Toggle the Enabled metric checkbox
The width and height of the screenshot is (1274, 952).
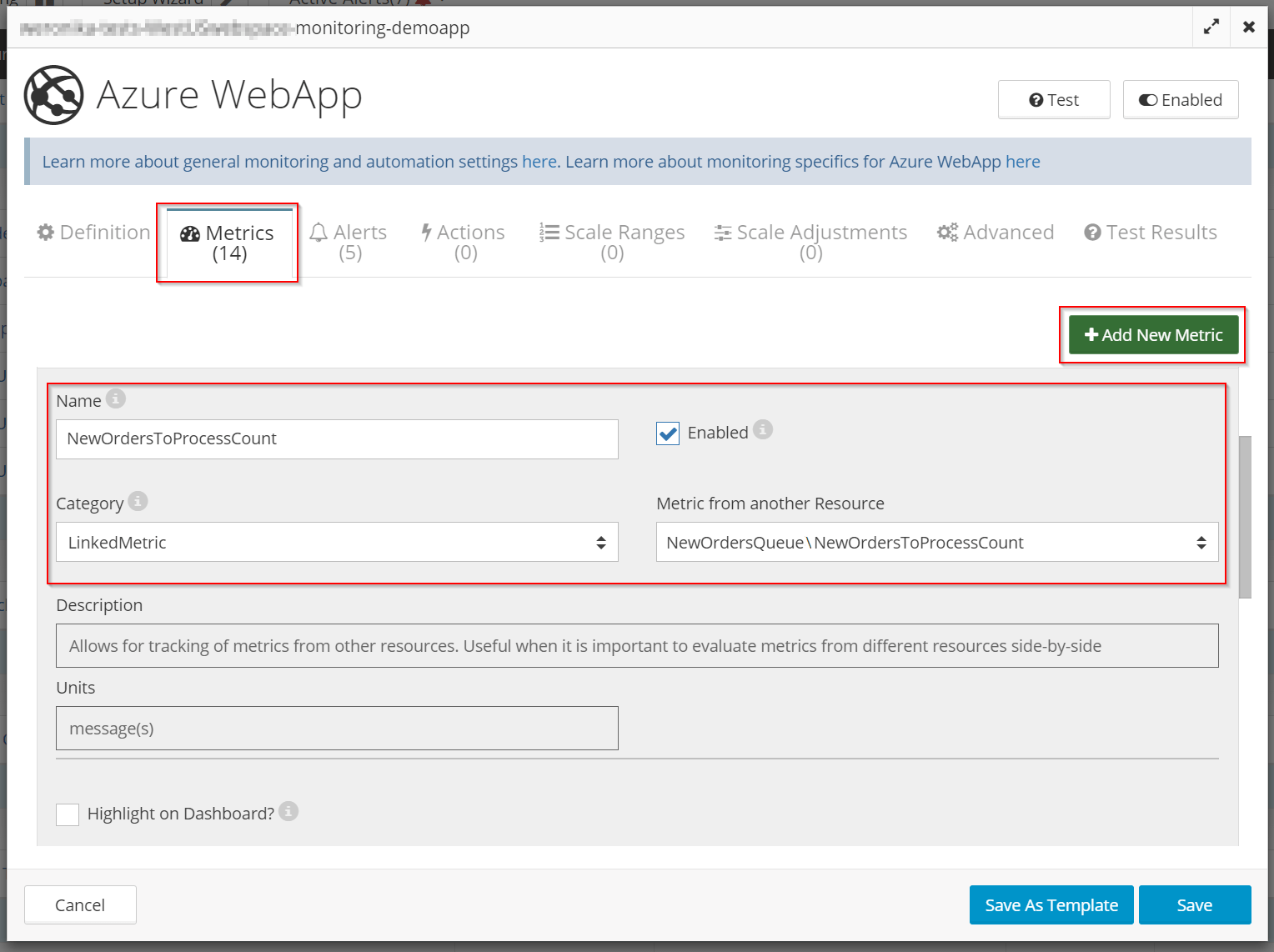click(x=668, y=433)
